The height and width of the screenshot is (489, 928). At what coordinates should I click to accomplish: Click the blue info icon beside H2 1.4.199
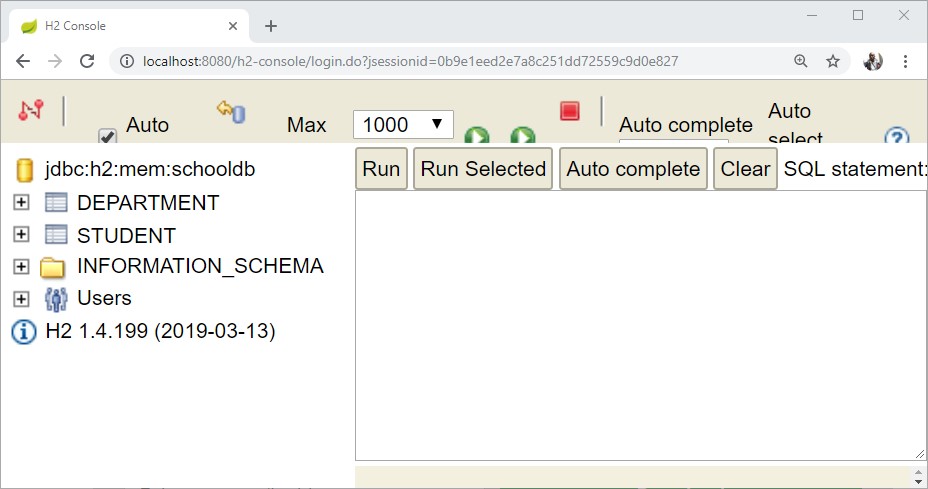(x=24, y=331)
